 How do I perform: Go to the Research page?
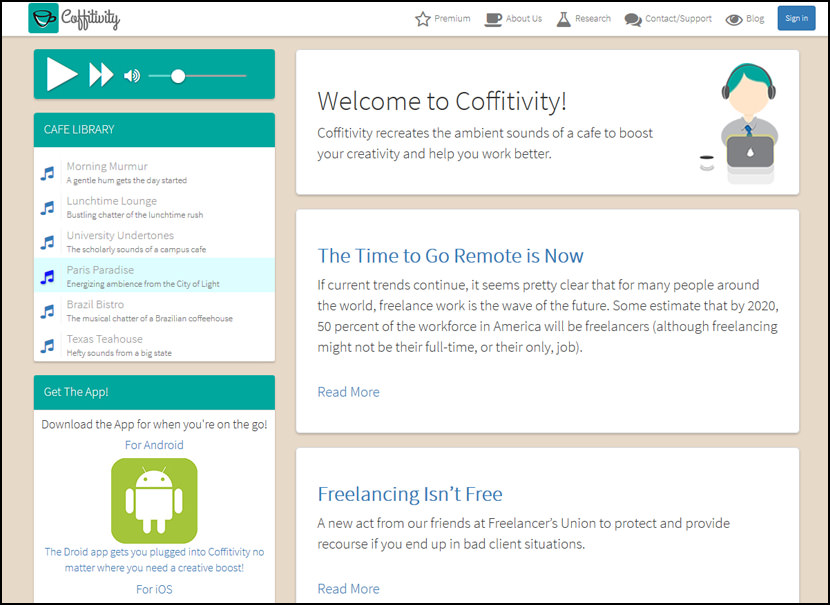pos(584,19)
